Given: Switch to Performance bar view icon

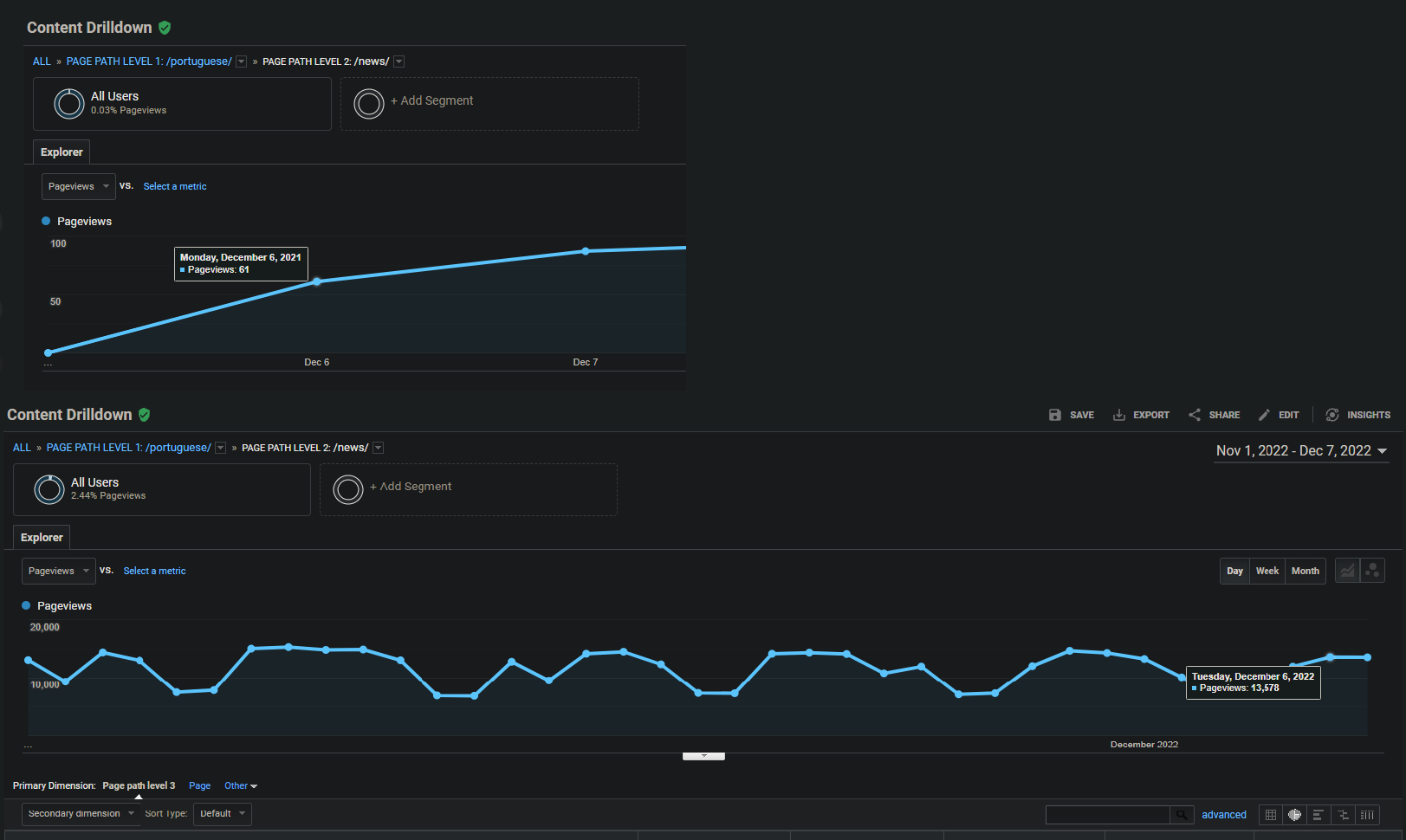Looking at the screenshot, I should [1319, 815].
